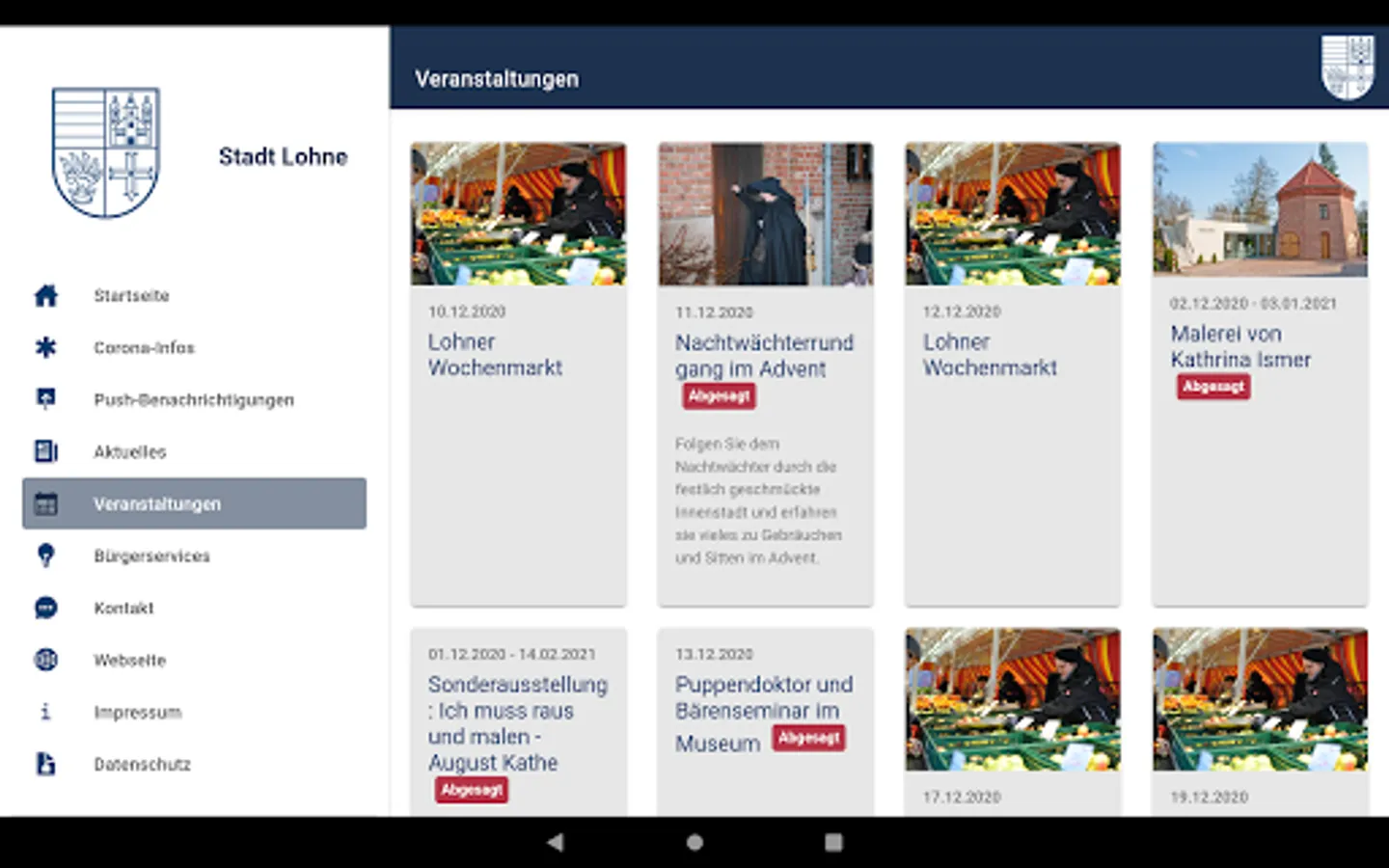Tap the globe icon for Webseite
1389x868 pixels.
coord(45,660)
